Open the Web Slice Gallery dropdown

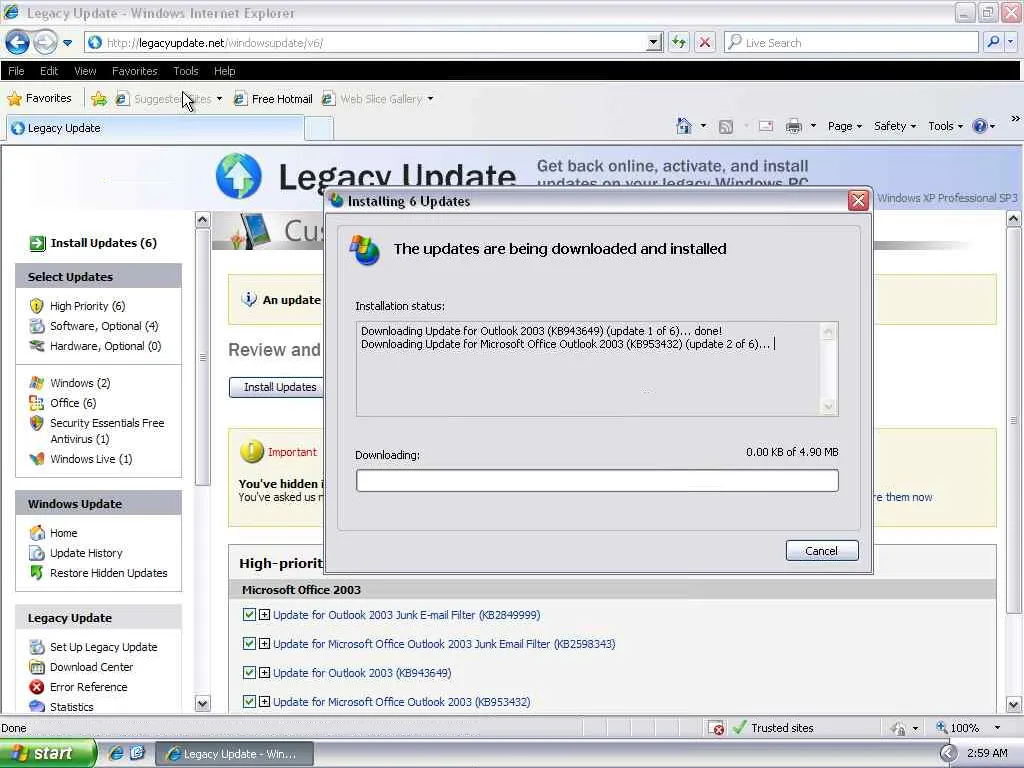point(430,99)
